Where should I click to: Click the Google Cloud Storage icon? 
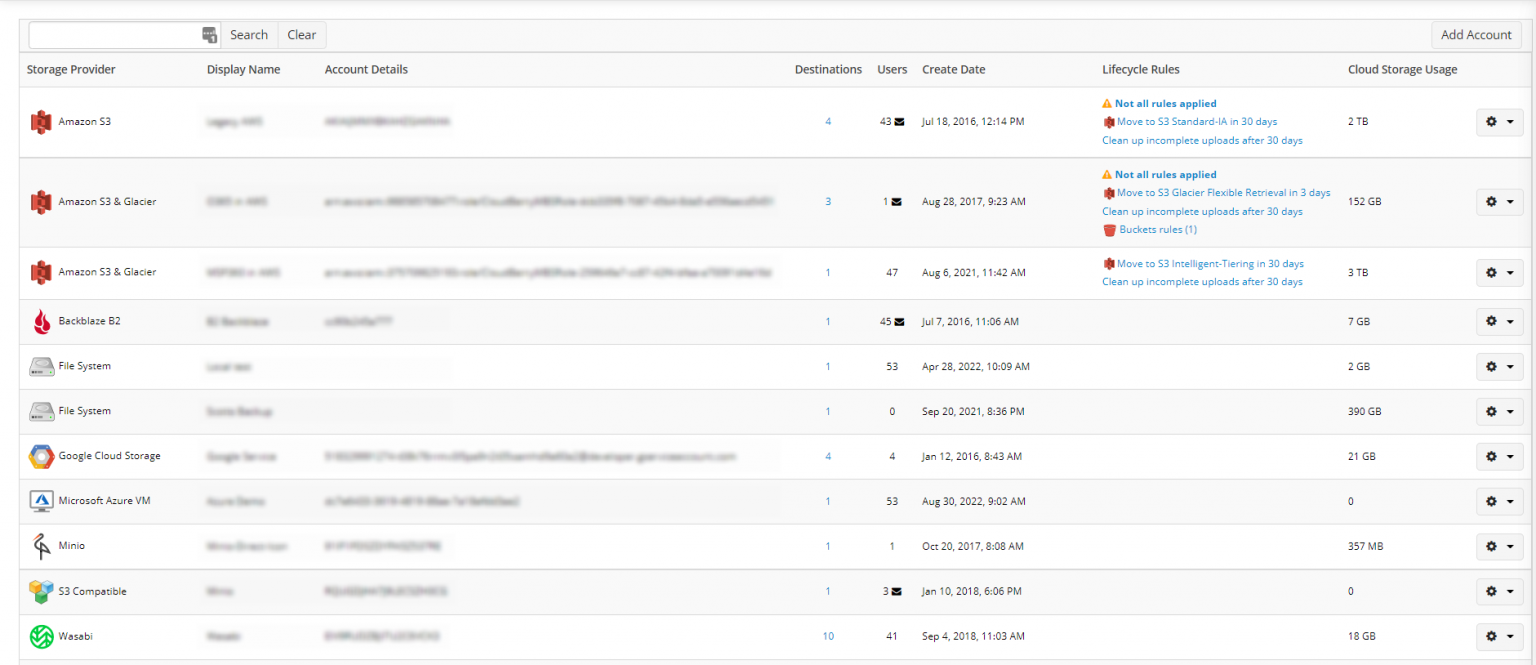click(x=41, y=456)
